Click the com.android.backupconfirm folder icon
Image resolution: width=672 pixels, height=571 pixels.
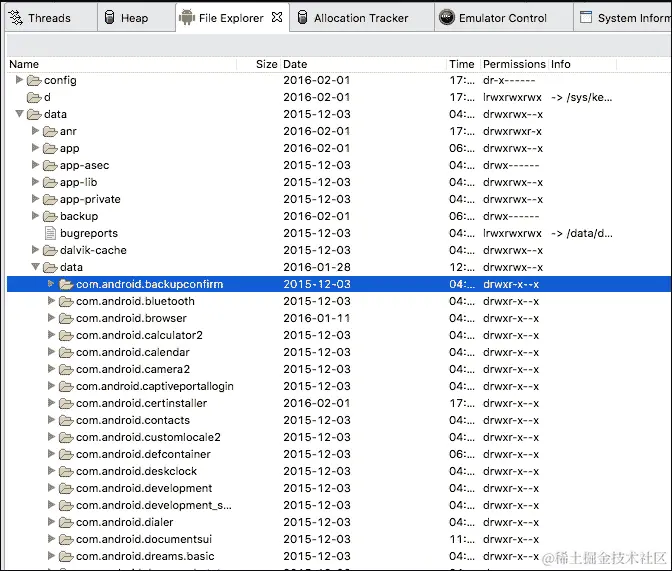66,285
